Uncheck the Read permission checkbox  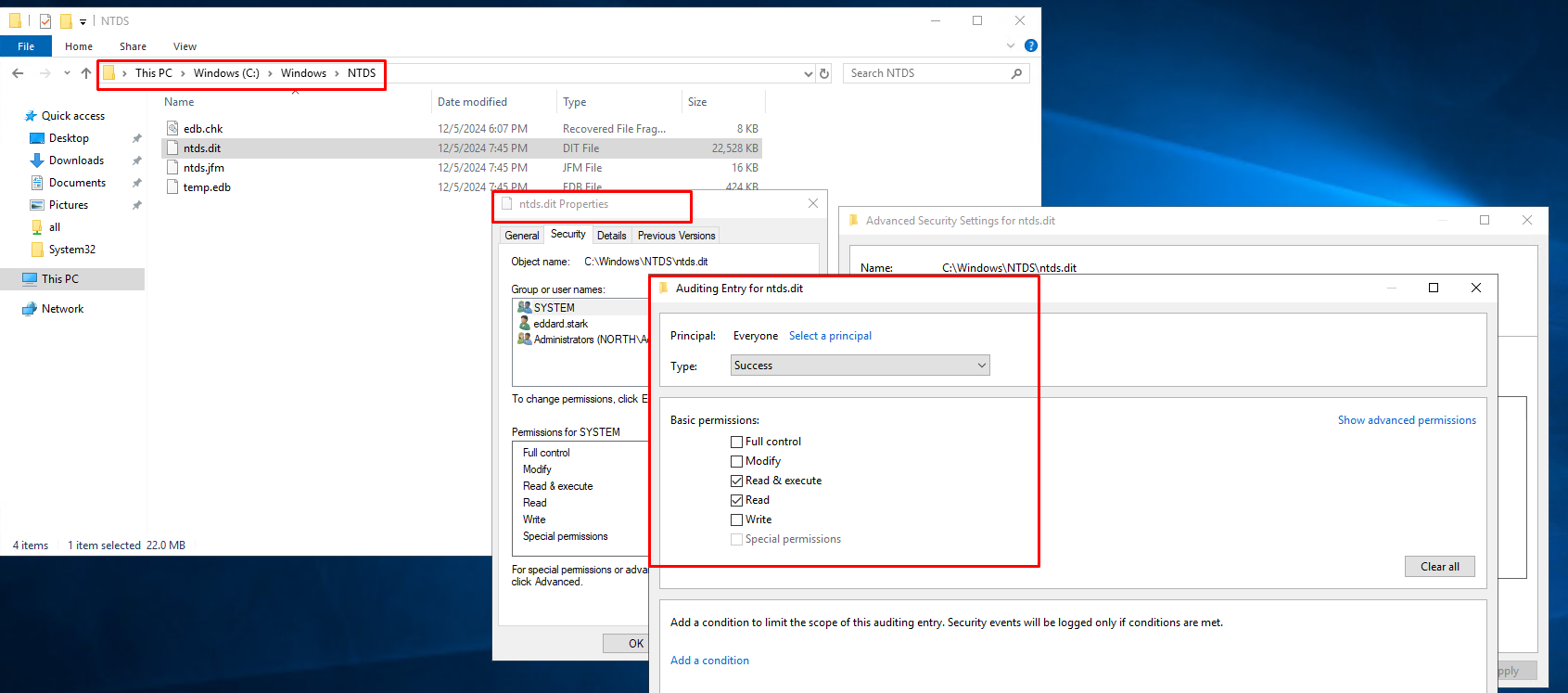click(x=737, y=501)
